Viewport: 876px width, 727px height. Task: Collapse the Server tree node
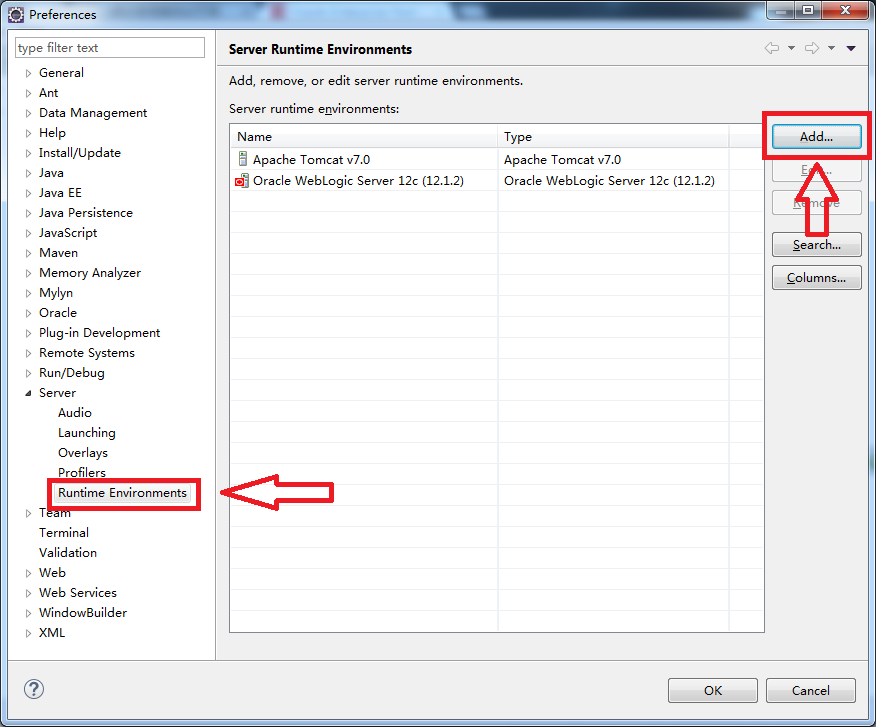(28, 393)
